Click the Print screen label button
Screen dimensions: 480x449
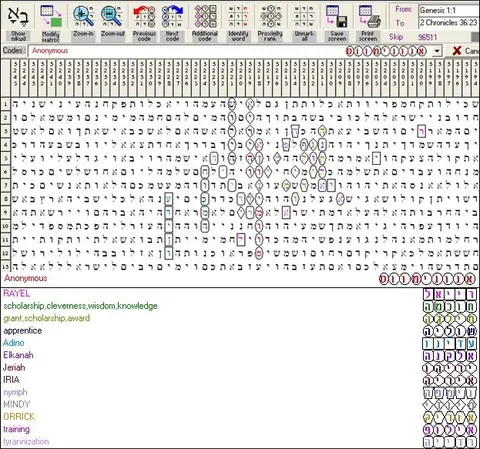(x=368, y=36)
